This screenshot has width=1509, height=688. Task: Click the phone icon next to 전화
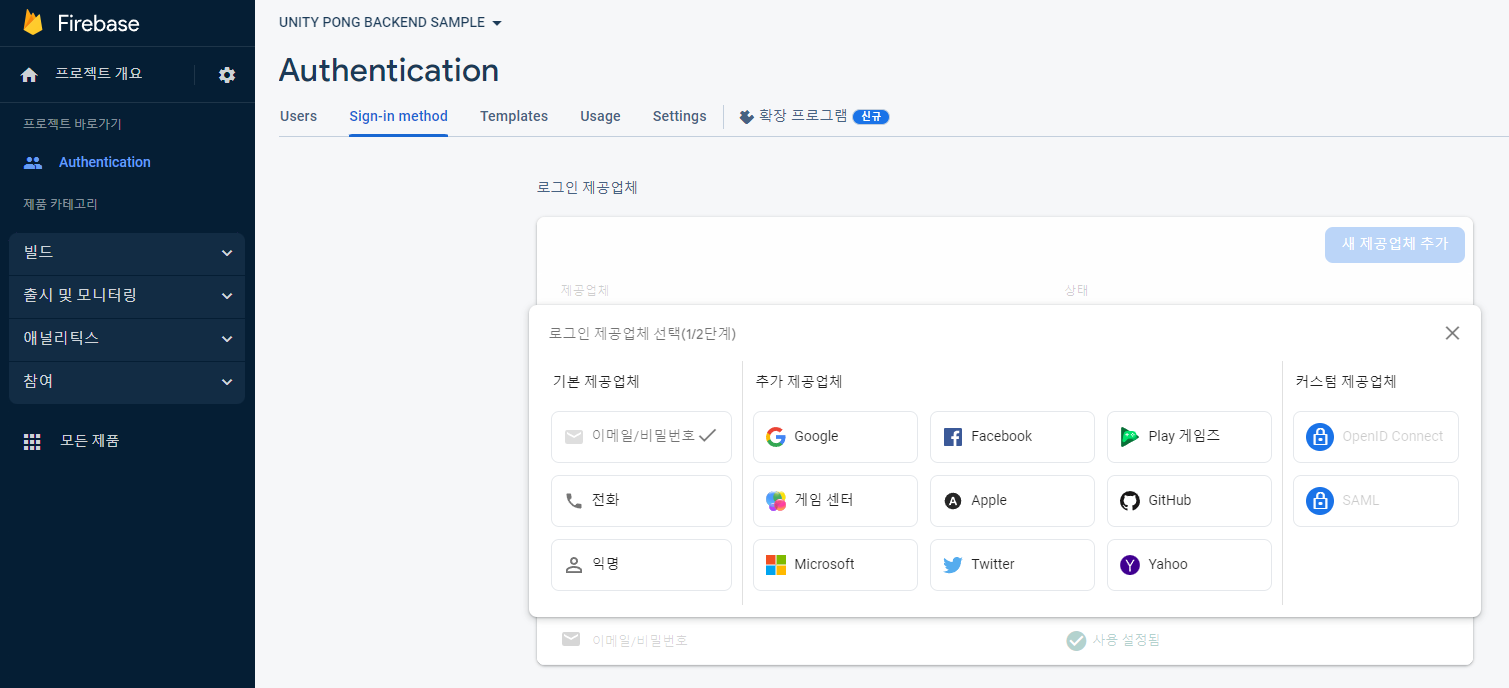click(574, 501)
